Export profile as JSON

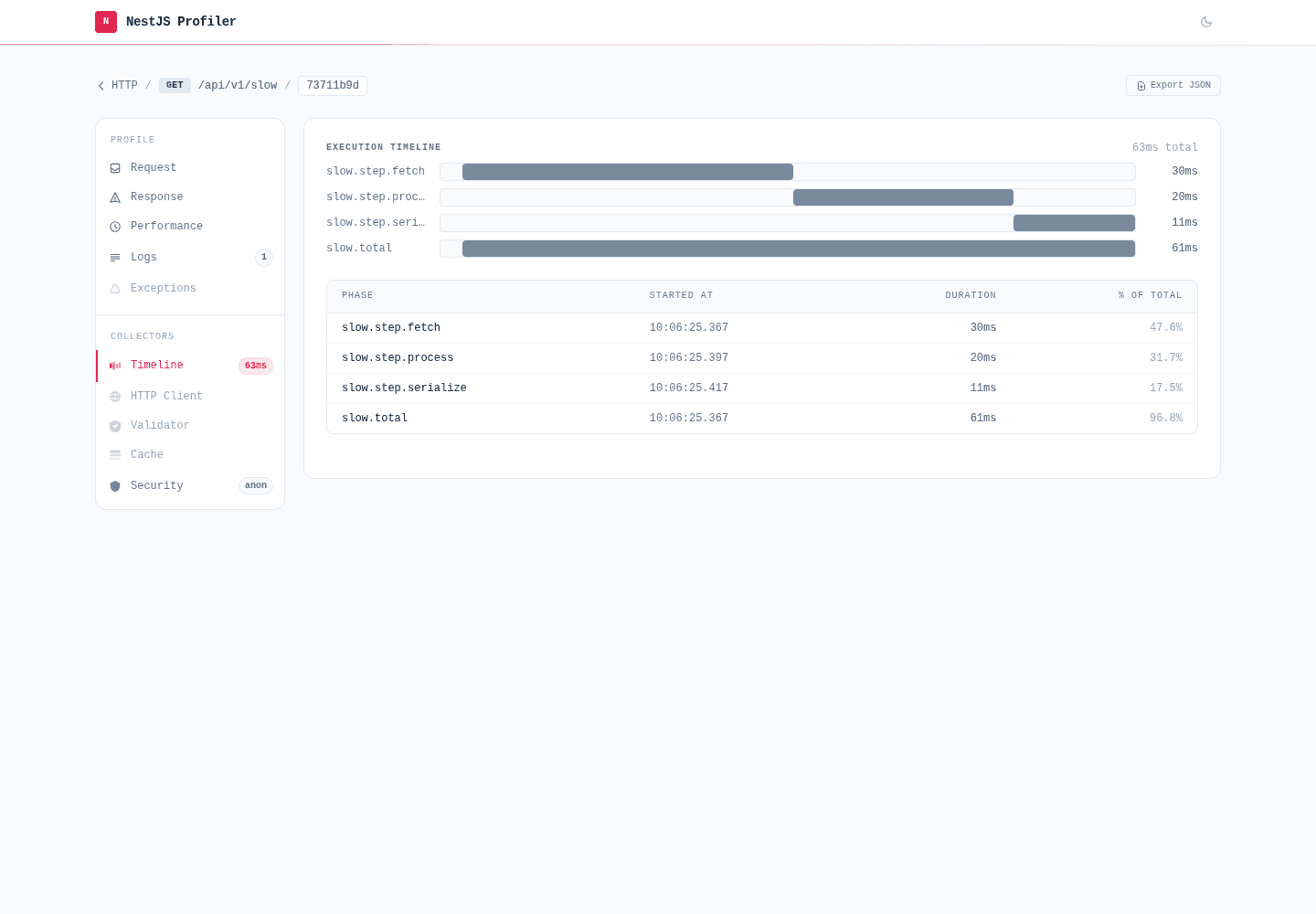coord(1173,85)
